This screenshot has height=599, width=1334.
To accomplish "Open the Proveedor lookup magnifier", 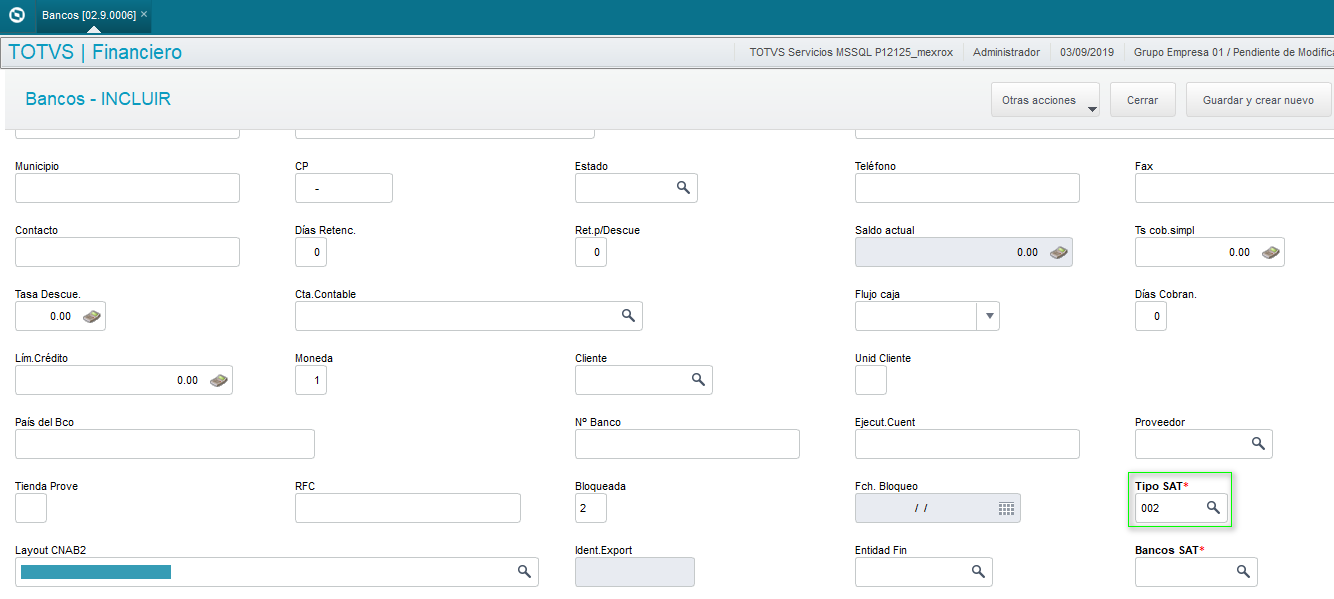I will (1258, 444).
